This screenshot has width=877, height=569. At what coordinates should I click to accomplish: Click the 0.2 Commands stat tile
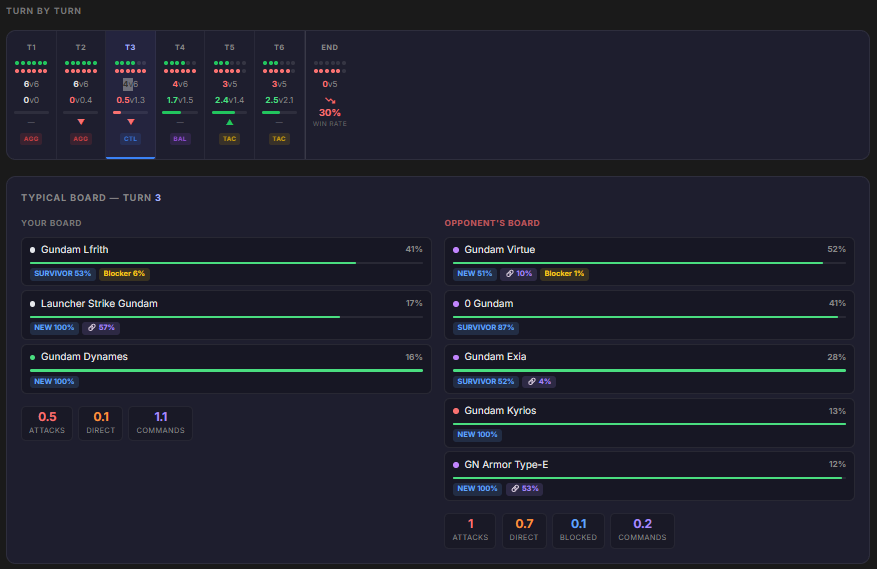(642, 530)
